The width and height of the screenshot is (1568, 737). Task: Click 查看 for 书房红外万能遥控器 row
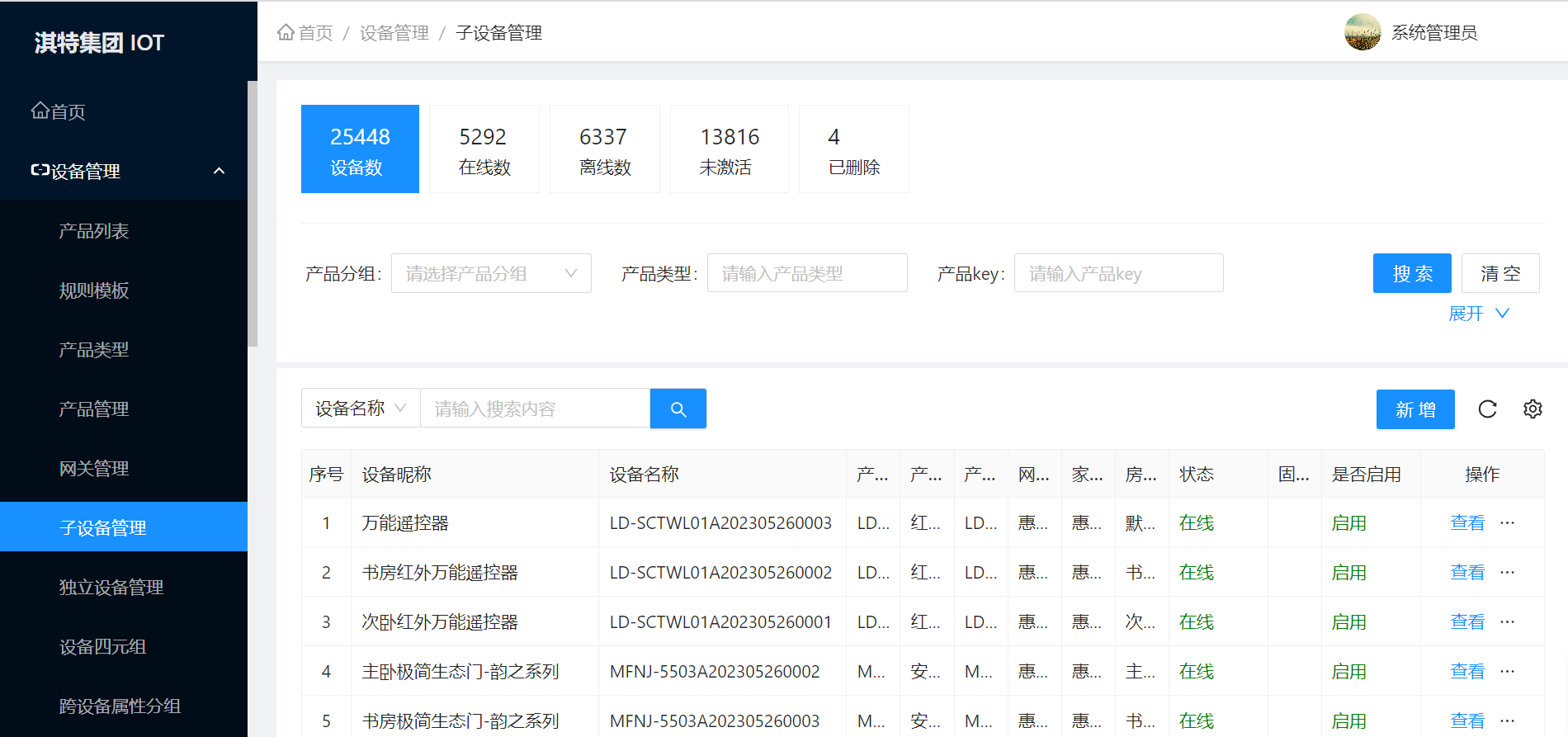tap(1467, 572)
